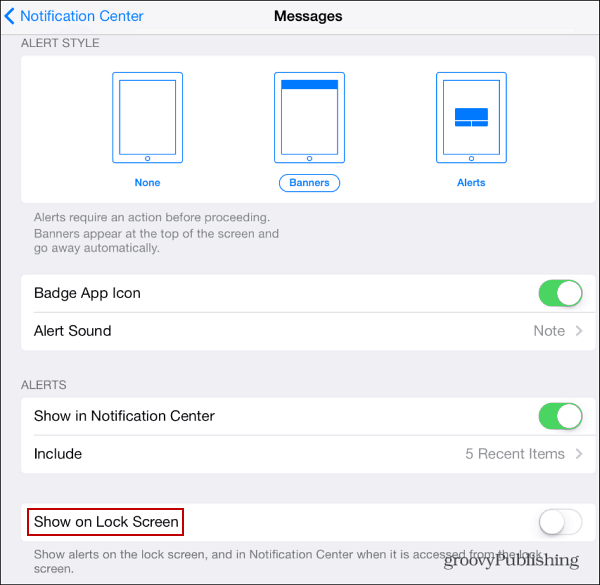Select the None alert style tablet icon

coord(147,117)
